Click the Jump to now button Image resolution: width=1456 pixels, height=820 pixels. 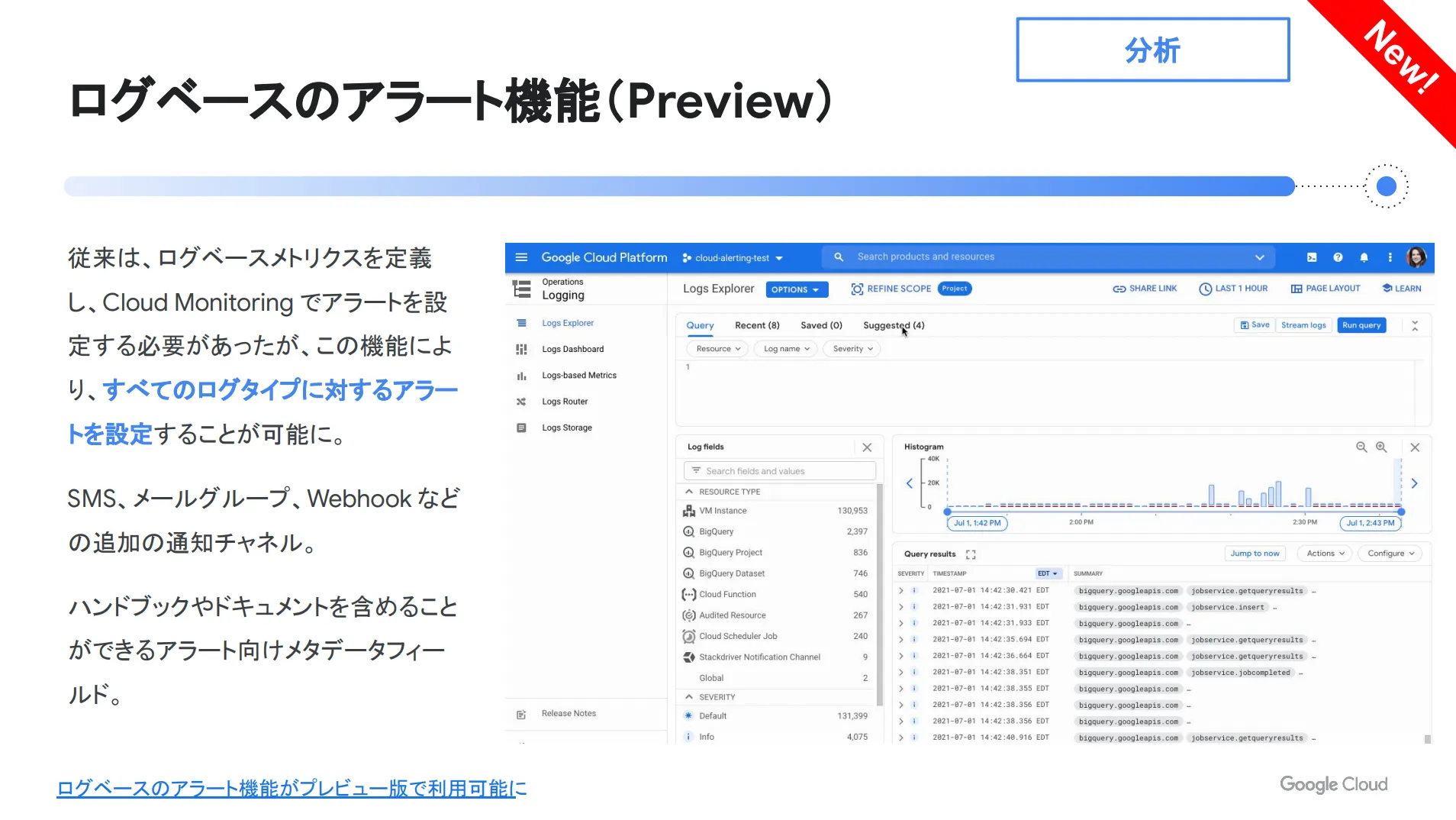pyautogui.click(x=1255, y=554)
